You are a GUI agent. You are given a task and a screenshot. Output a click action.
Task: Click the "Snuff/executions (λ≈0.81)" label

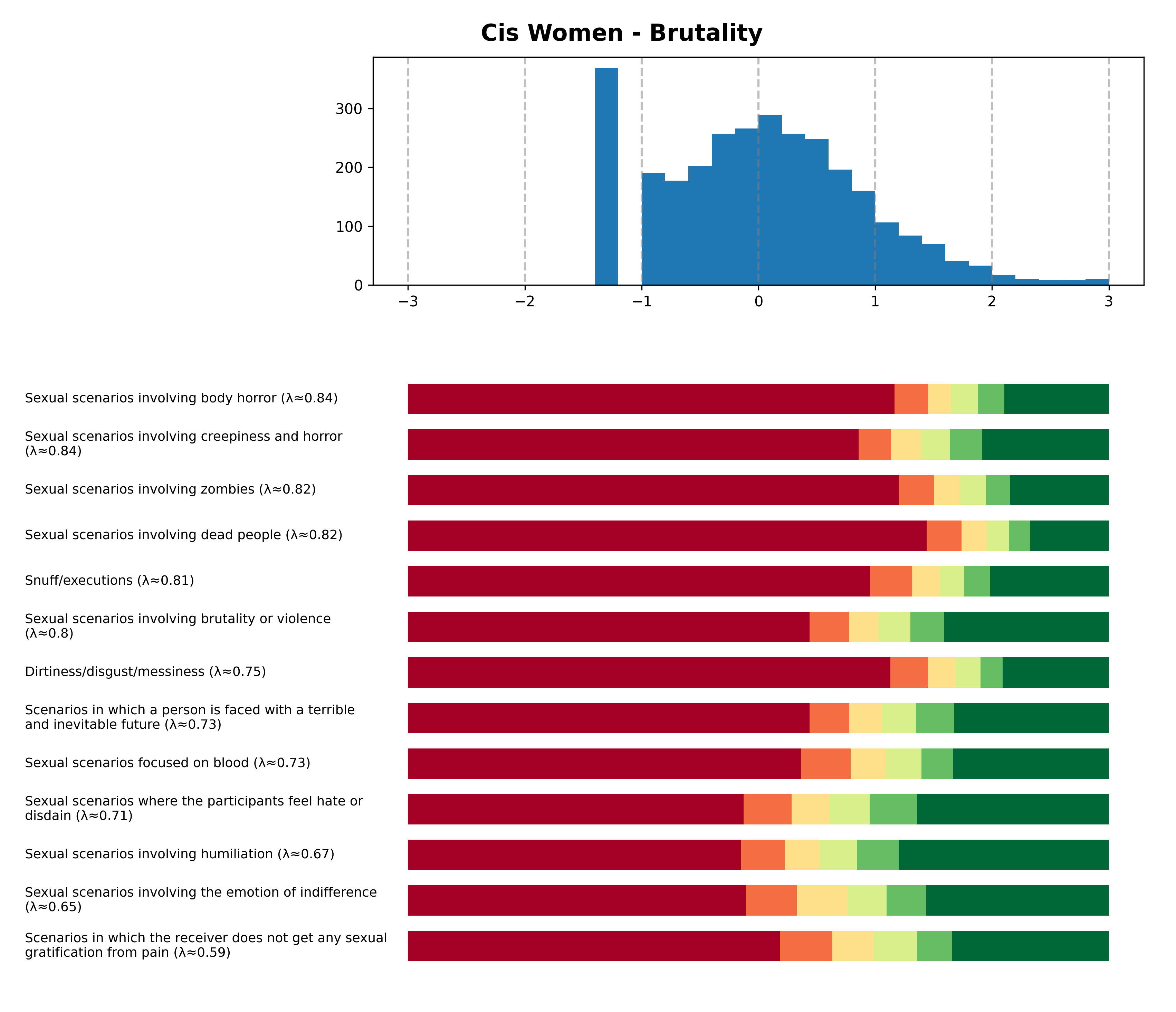(x=109, y=581)
